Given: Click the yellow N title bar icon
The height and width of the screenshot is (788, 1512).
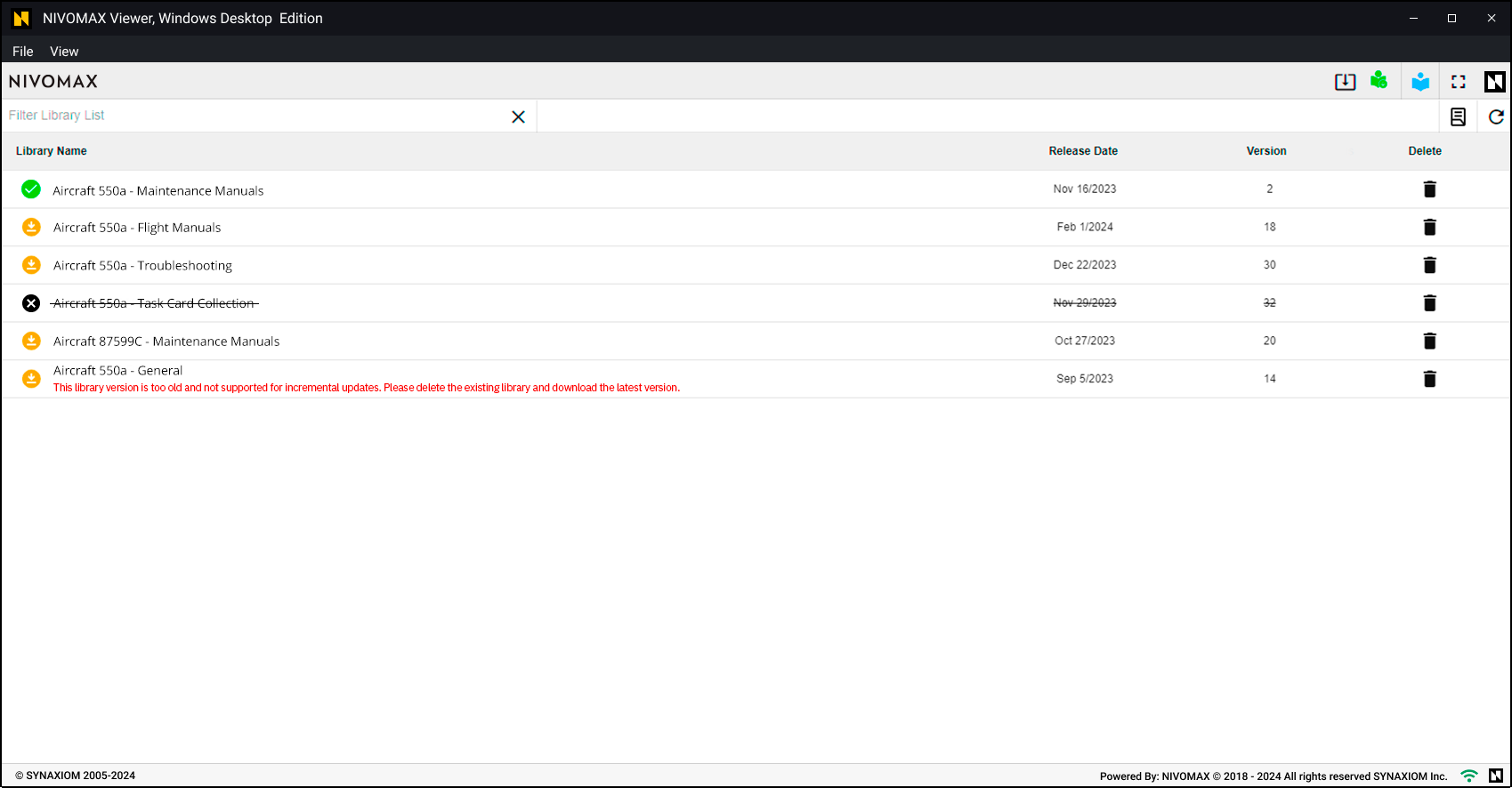Looking at the screenshot, I should [21, 19].
